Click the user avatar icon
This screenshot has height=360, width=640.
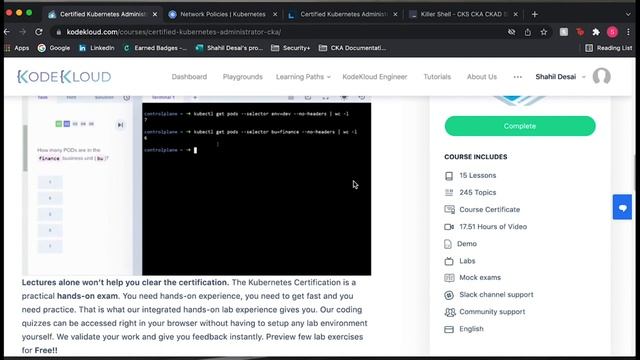(x=602, y=76)
